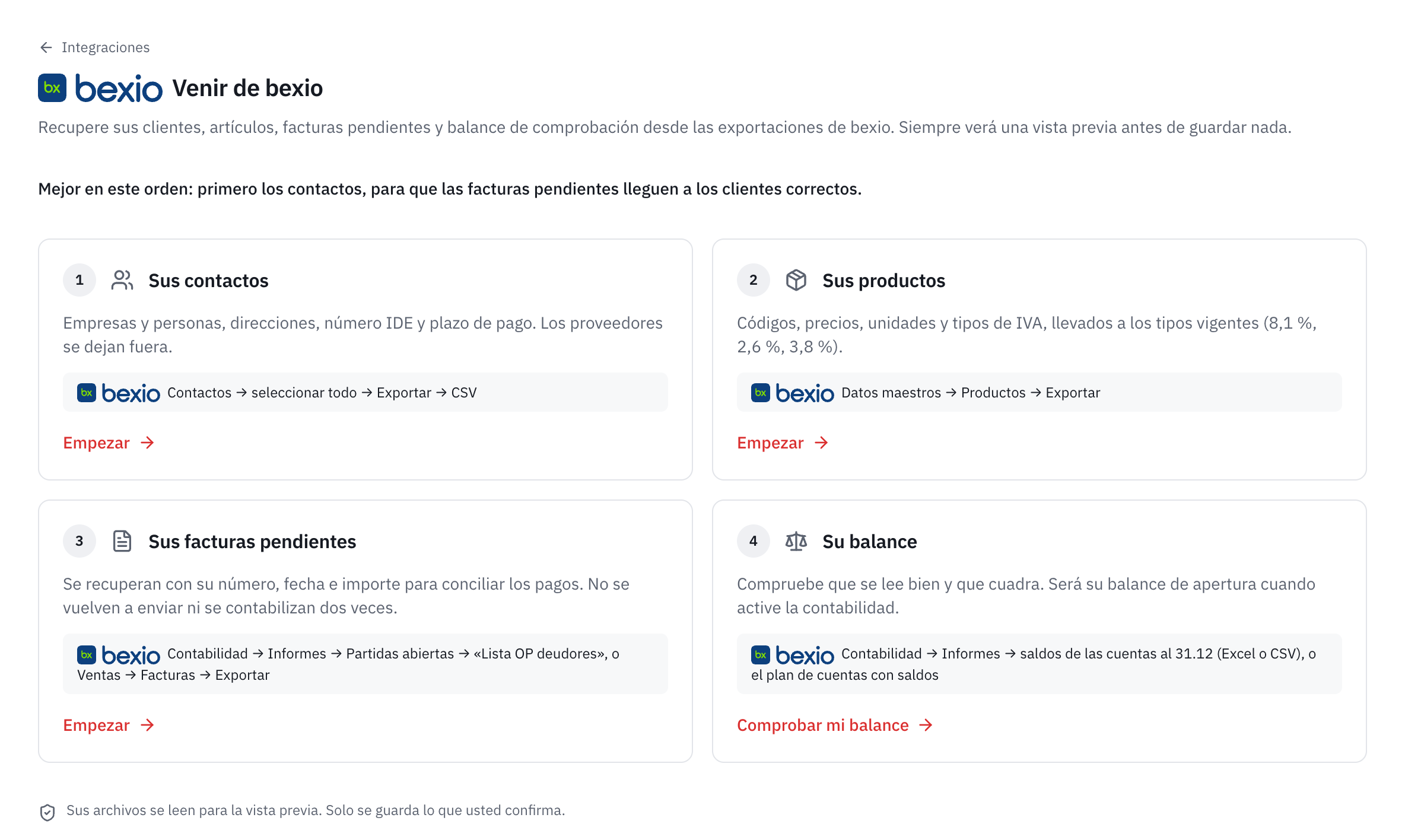Click the balance description about balance de apertura
The height and width of the screenshot is (840, 1405).
(1026, 596)
